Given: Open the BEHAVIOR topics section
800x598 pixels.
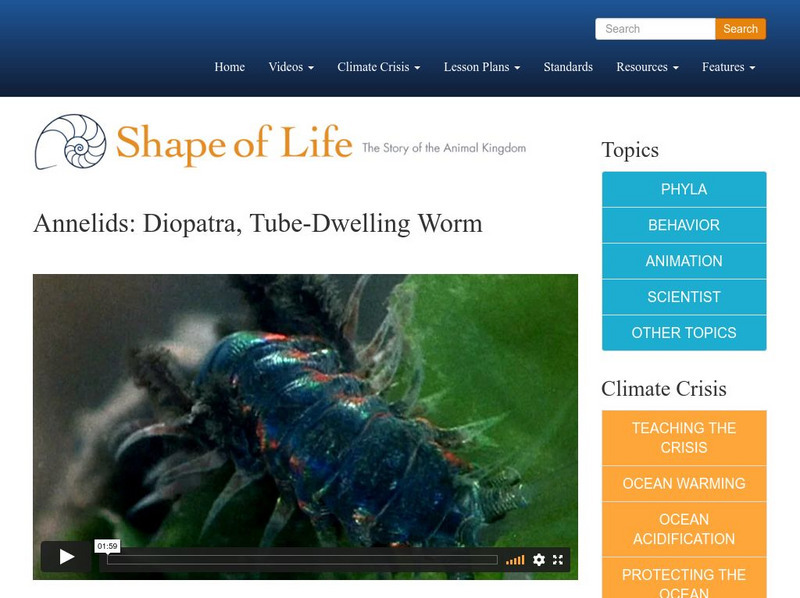Looking at the screenshot, I should 683,225.
